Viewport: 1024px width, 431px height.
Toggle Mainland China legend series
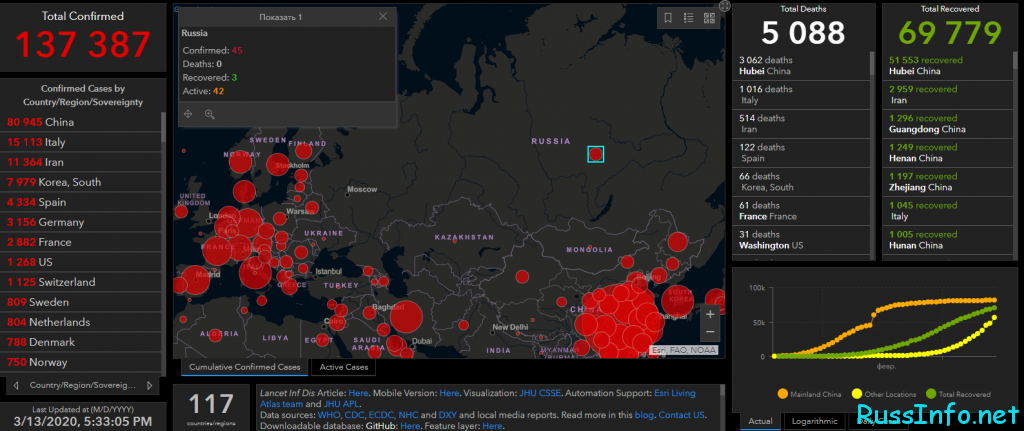click(x=810, y=394)
